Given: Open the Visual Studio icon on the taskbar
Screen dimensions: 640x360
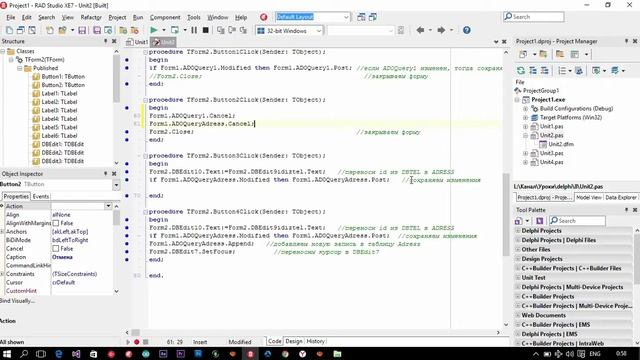Looking at the screenshot, I should pyautogui.click(x=76, y=354).
